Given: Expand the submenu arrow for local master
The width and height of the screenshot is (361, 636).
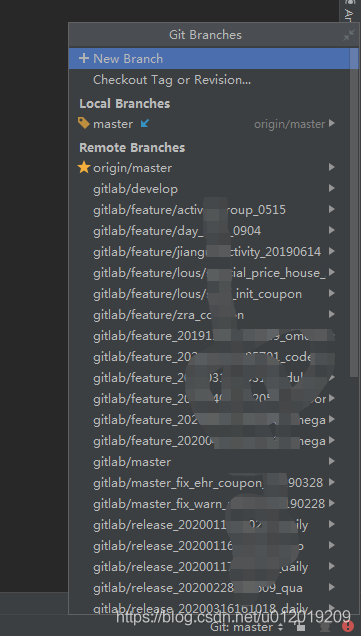Looking at the screenshot, I should pos(332,123).
